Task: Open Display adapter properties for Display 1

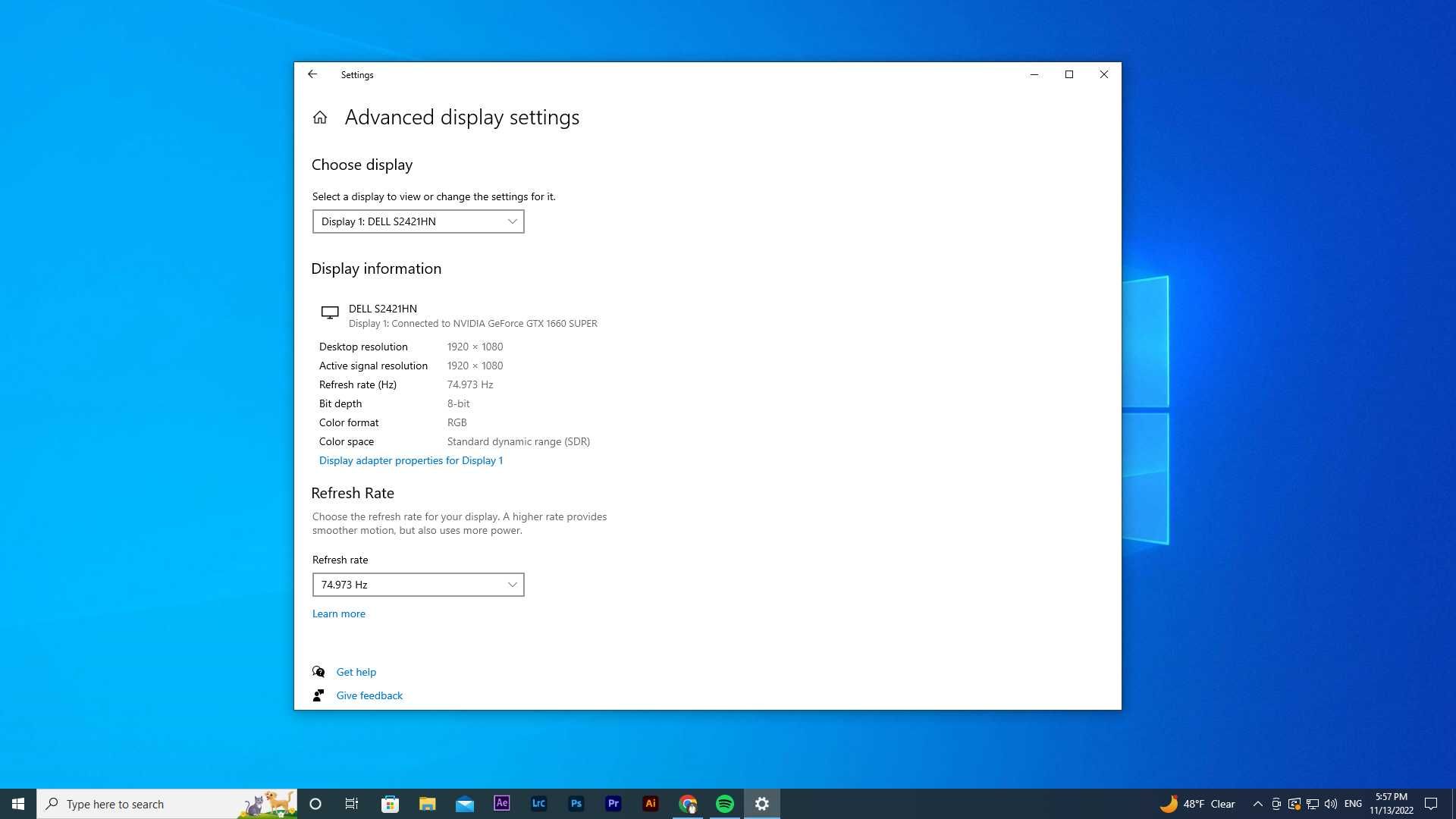Action: coord(410,460)
